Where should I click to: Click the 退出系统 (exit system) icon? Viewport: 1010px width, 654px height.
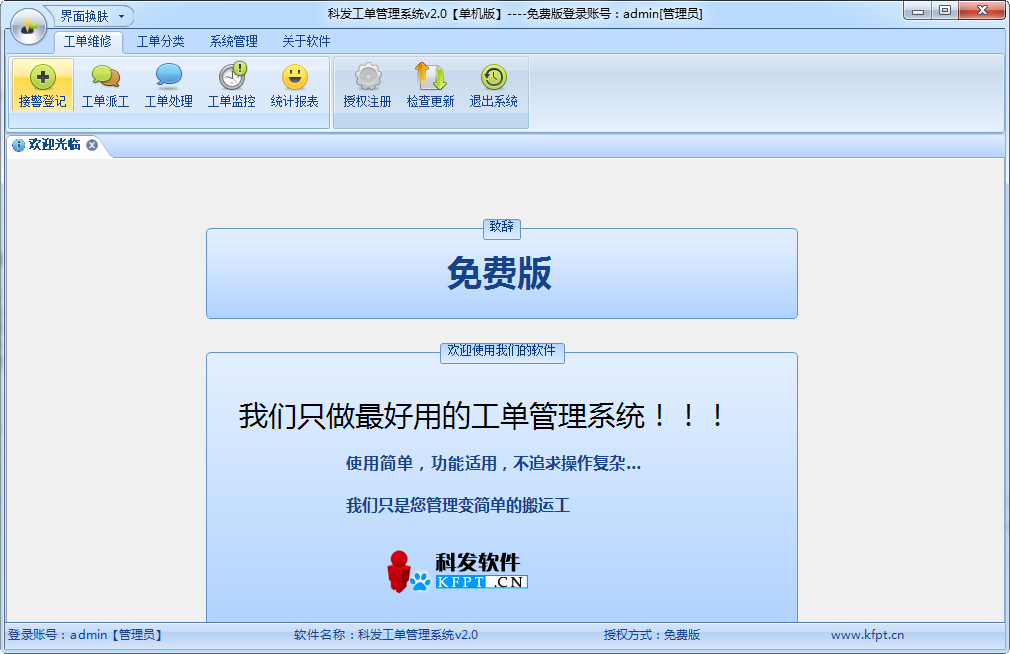(493, 85)
